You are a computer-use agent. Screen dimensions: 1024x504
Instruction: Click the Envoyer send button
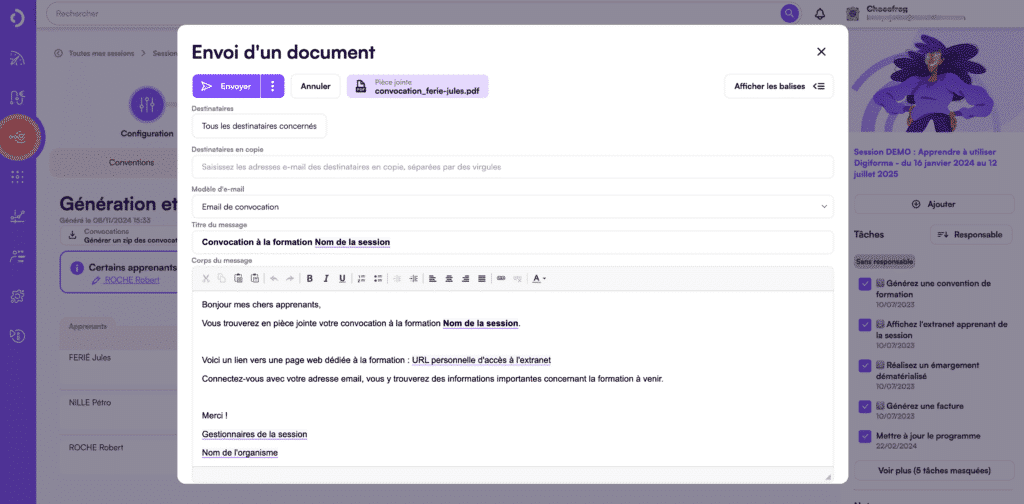(226, 86)
